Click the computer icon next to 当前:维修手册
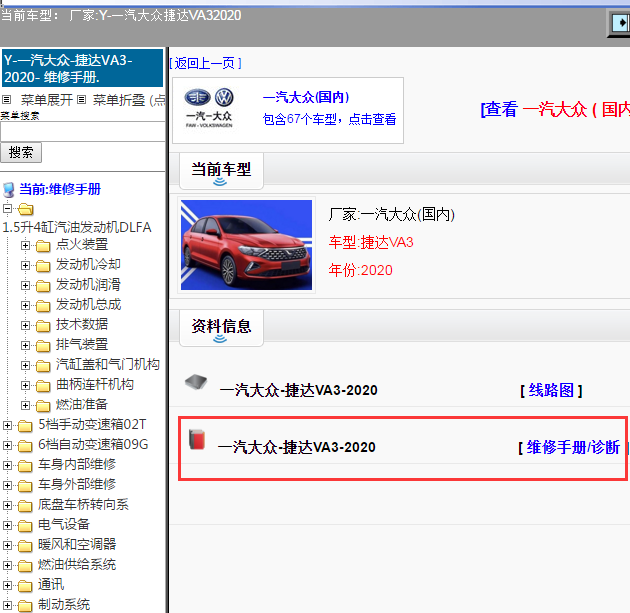630x613 pixels. pyautogui.click(x=9, y=190)
